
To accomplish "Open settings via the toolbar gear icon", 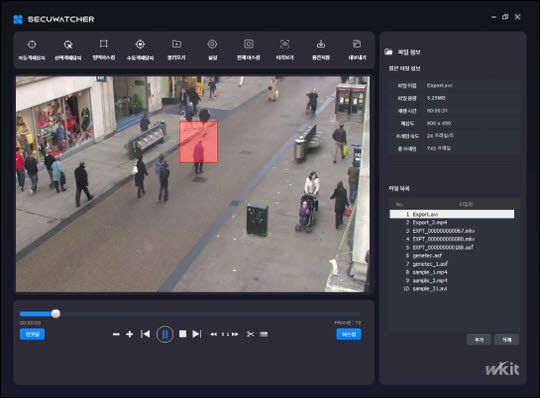I will tap(212, 44).
